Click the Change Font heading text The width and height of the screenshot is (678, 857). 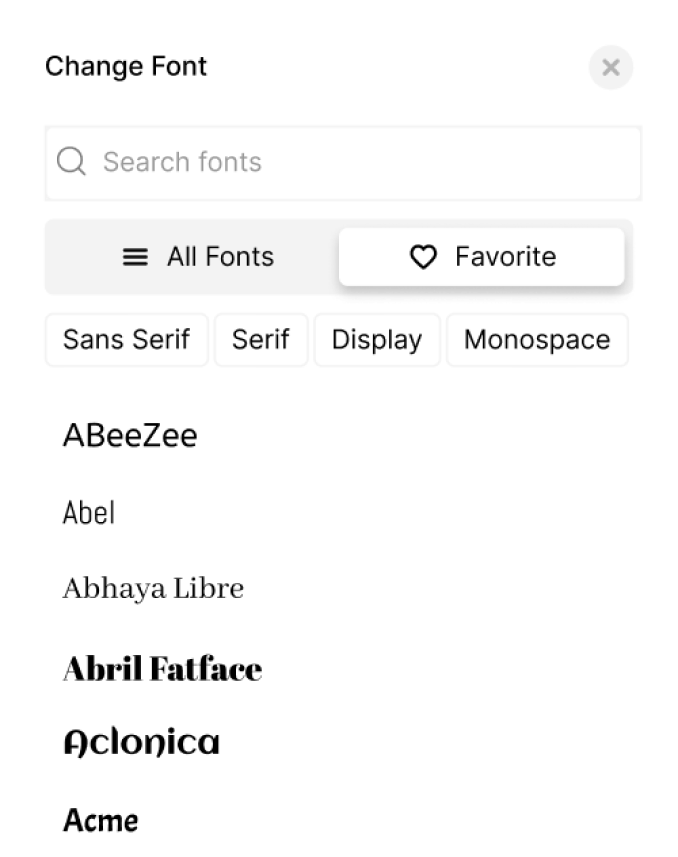click(x=126, y=67)
